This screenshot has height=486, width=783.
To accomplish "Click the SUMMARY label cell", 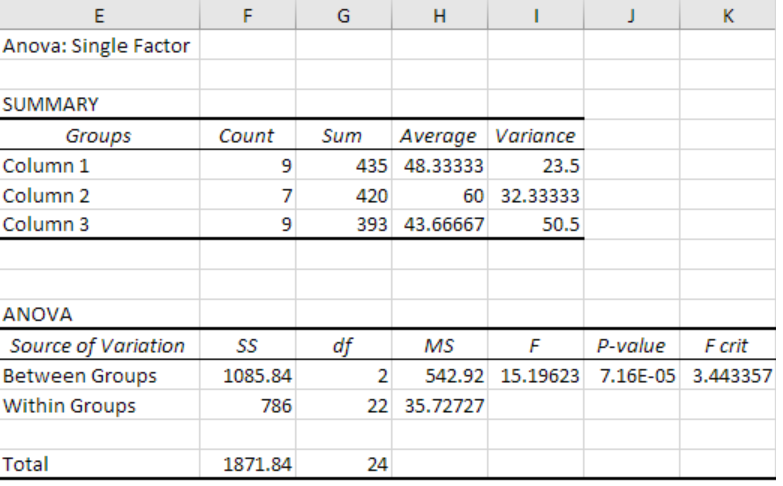I will tap(99, 104).
